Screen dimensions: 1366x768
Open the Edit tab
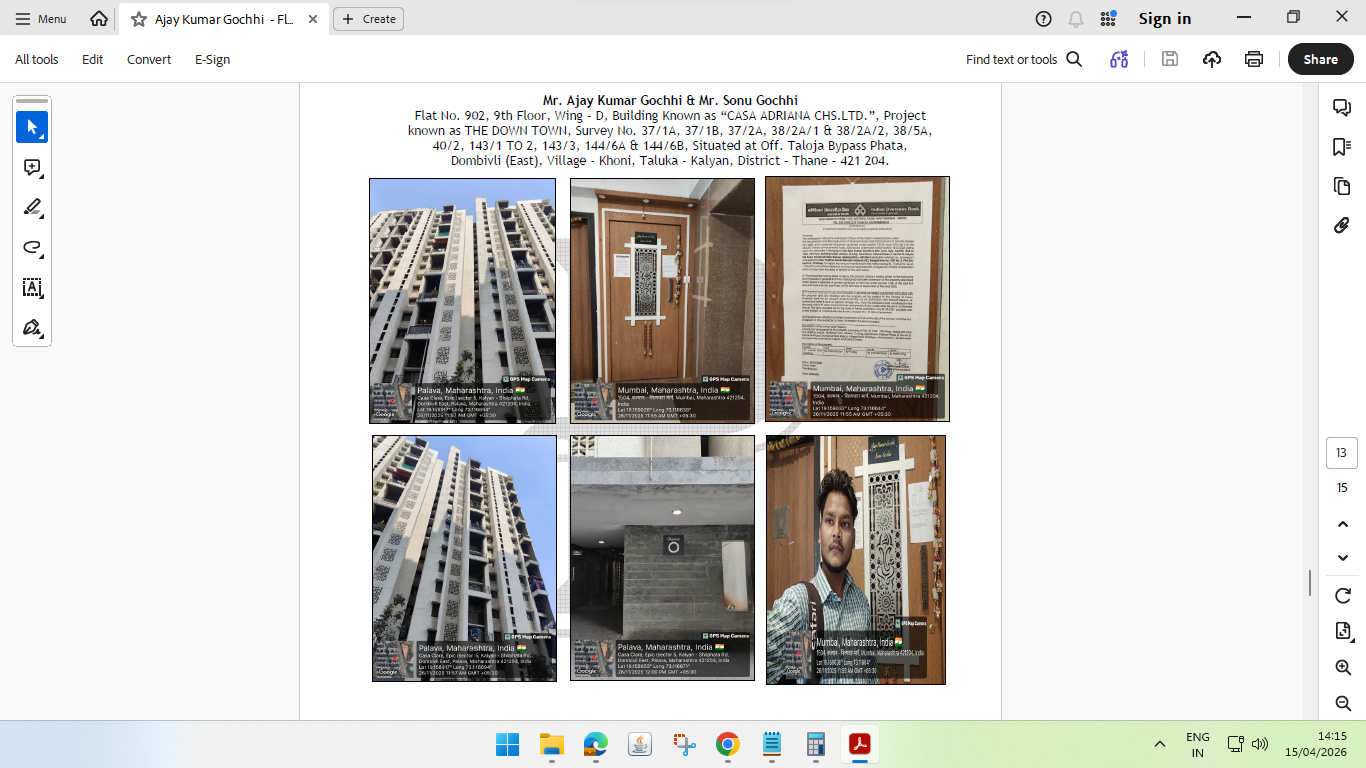coord(93,60)
